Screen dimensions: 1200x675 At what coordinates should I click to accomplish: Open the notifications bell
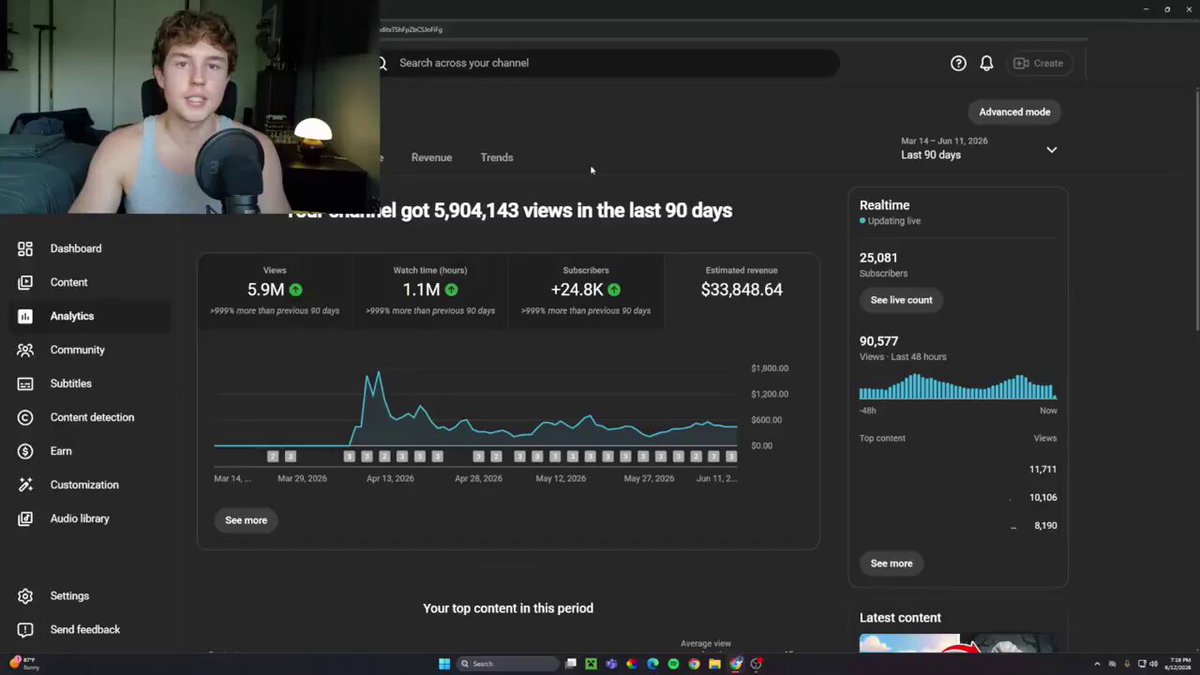click(987, 63)
